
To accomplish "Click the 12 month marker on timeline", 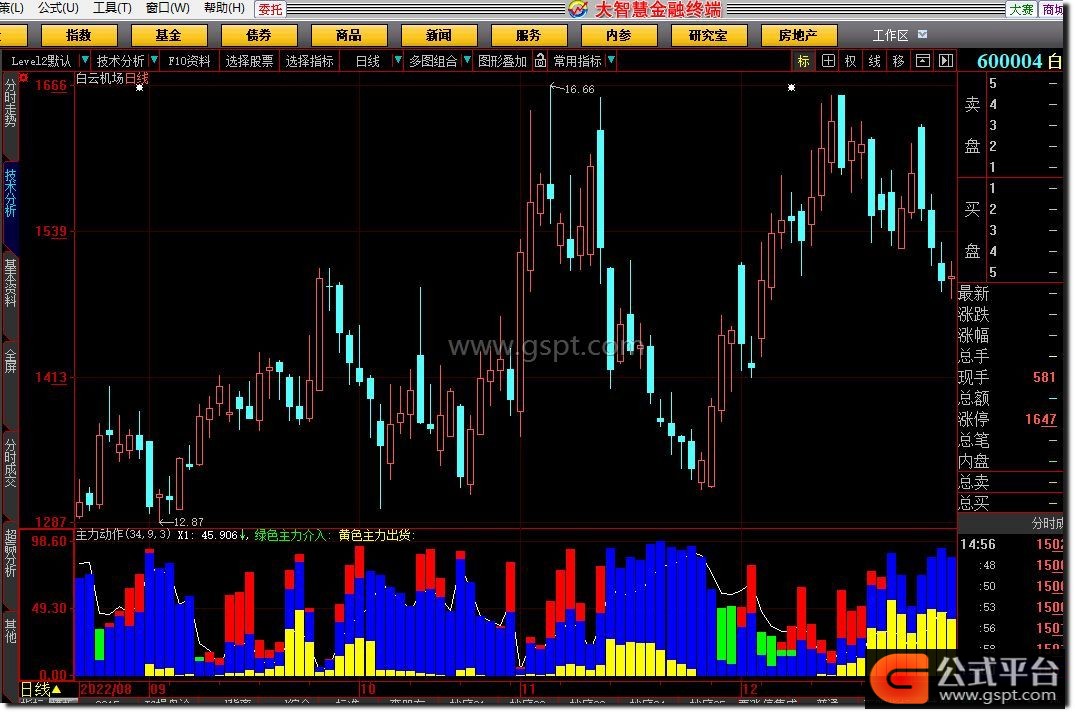I will (x=749, y=689).
